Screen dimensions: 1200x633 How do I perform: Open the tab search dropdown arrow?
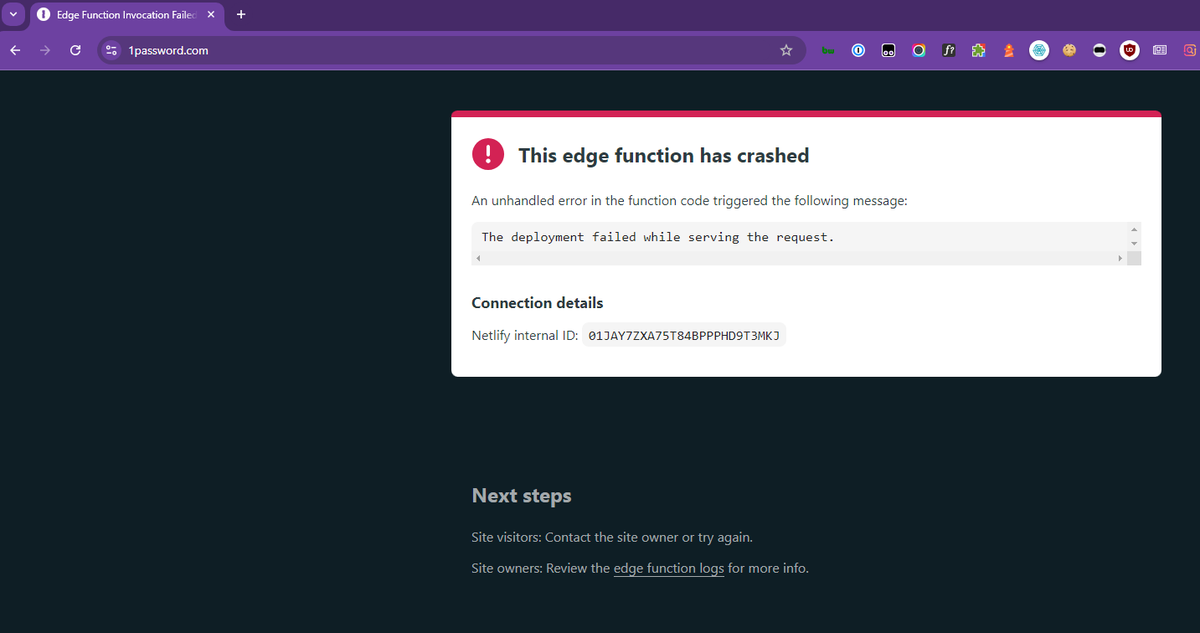[x=13, y=14]
